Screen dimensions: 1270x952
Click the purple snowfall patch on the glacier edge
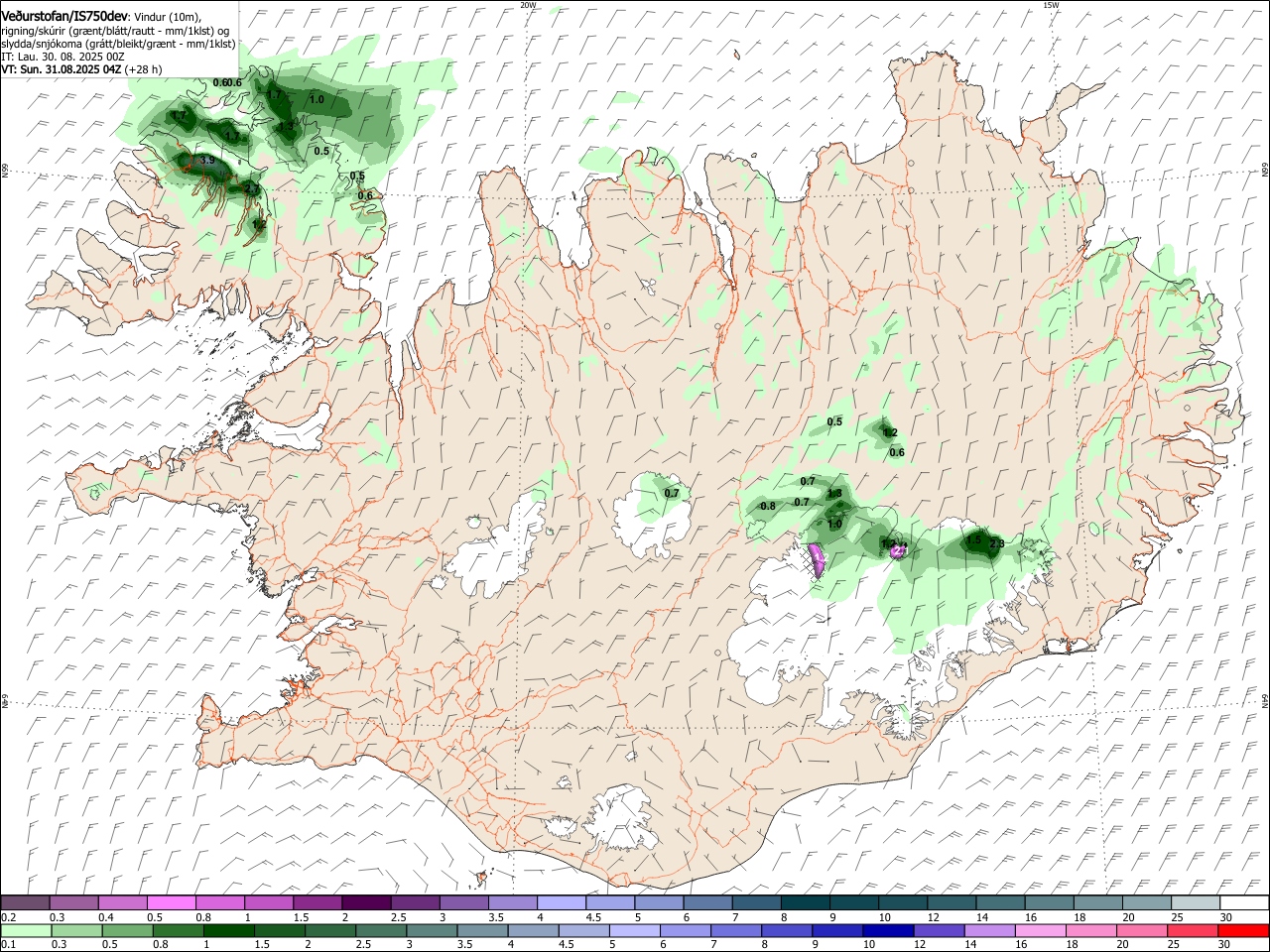818,560
